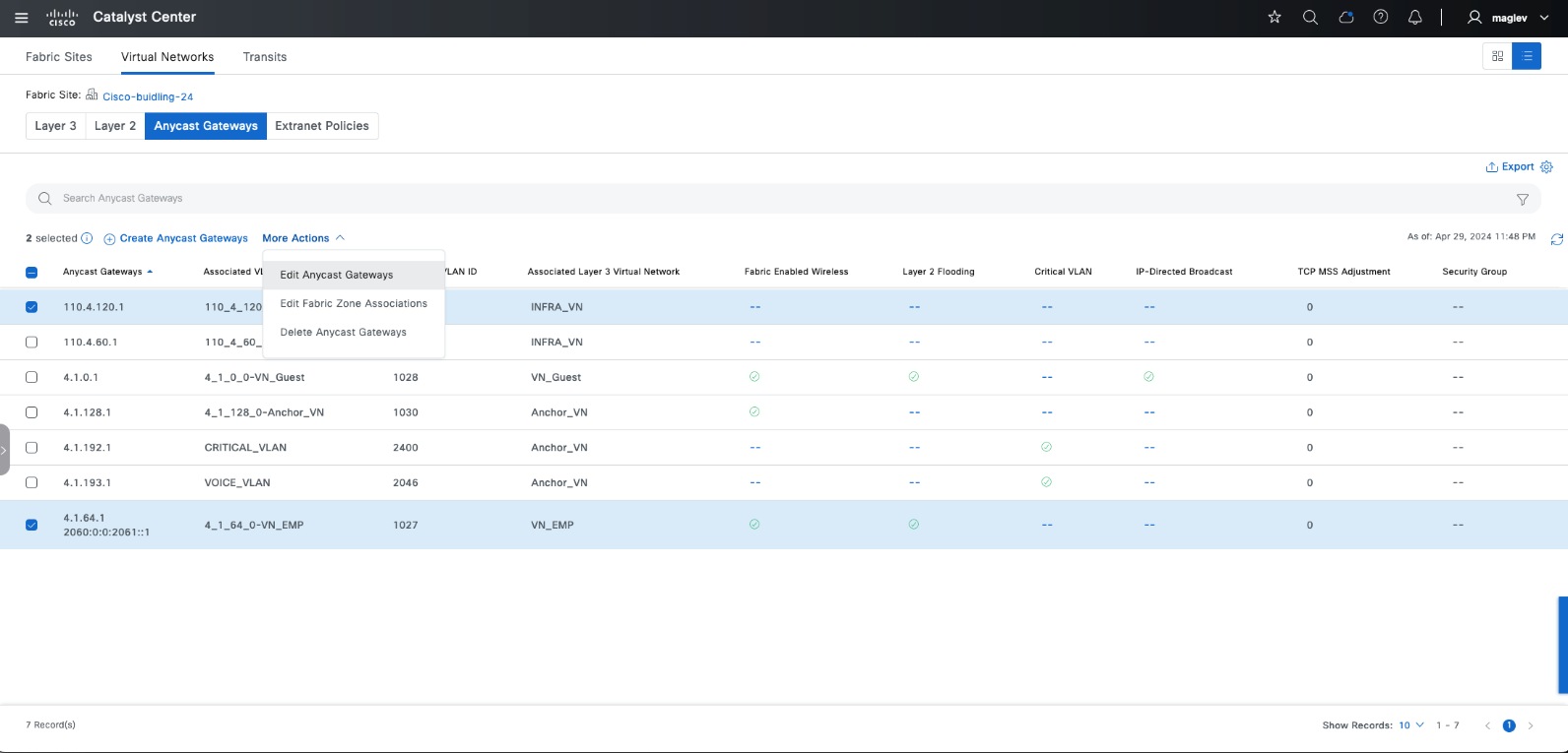Uncheck the 110.4.120.1 gateway row
The image size is (1568, 753).
coord(32,307)
